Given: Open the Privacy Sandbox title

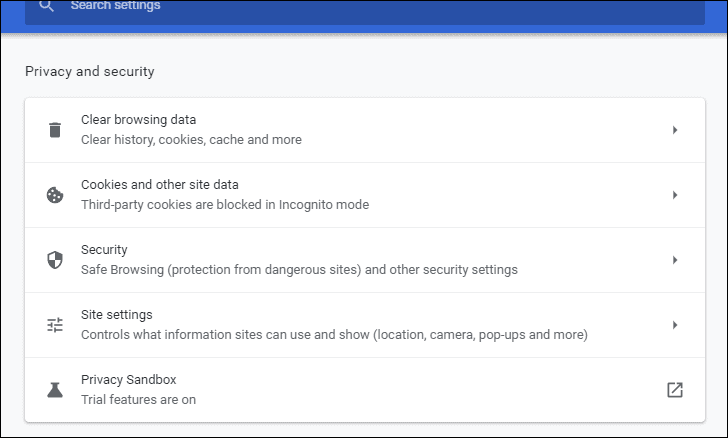Looking at the screenshot, I should click(128, 380).
